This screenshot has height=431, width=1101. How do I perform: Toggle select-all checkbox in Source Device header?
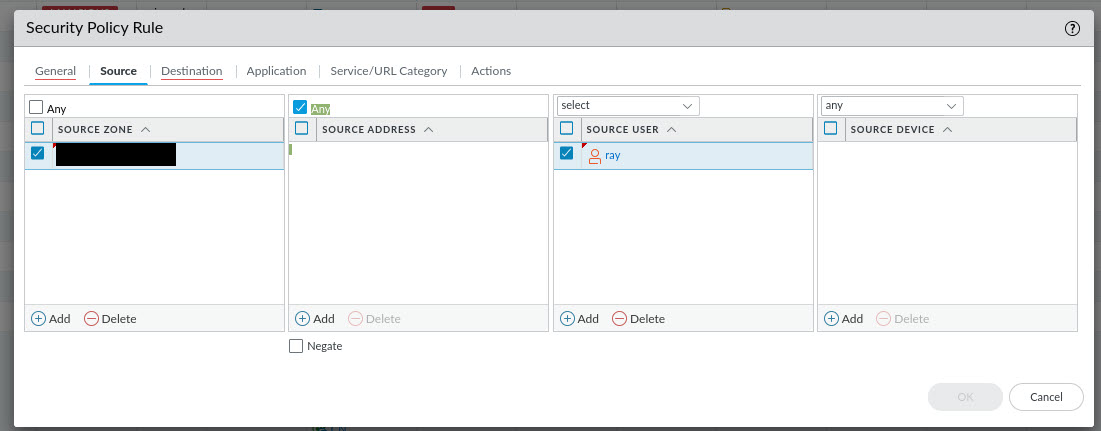click(x=831, y=128)
